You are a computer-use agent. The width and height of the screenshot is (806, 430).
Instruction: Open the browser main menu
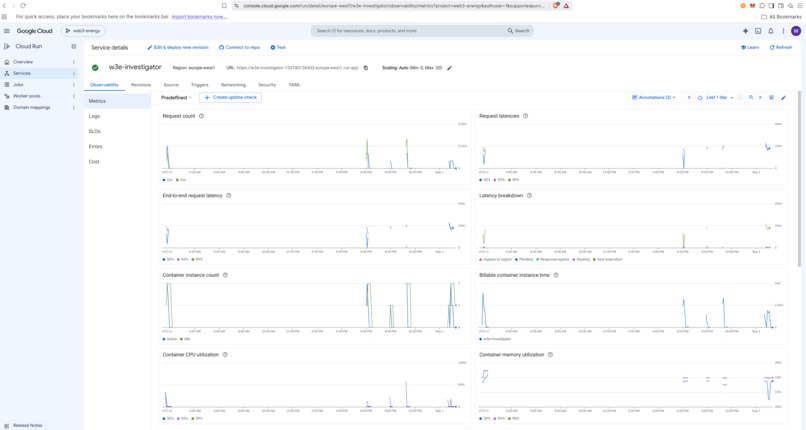click(800, 6)
